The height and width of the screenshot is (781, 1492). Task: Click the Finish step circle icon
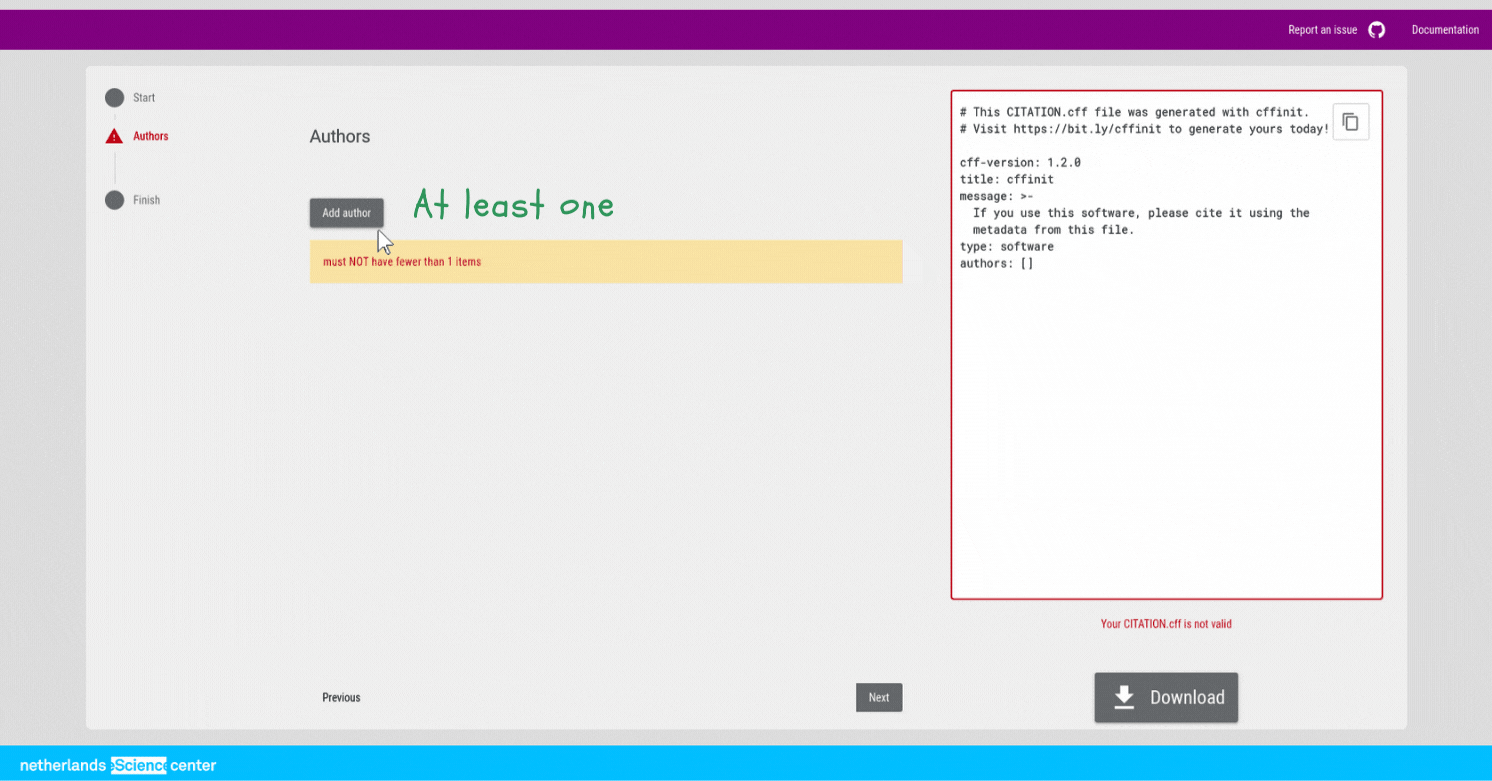[x=114, y=200]
